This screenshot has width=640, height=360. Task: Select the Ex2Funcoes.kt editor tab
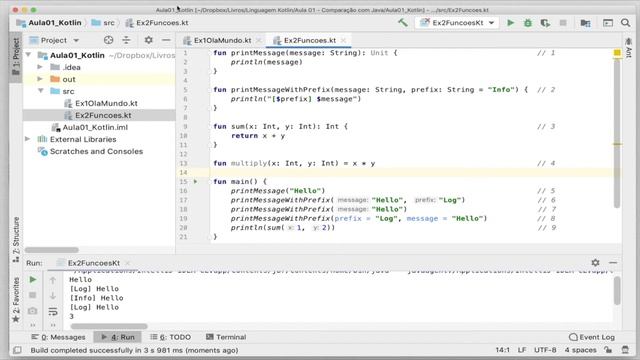click(309, 40)
